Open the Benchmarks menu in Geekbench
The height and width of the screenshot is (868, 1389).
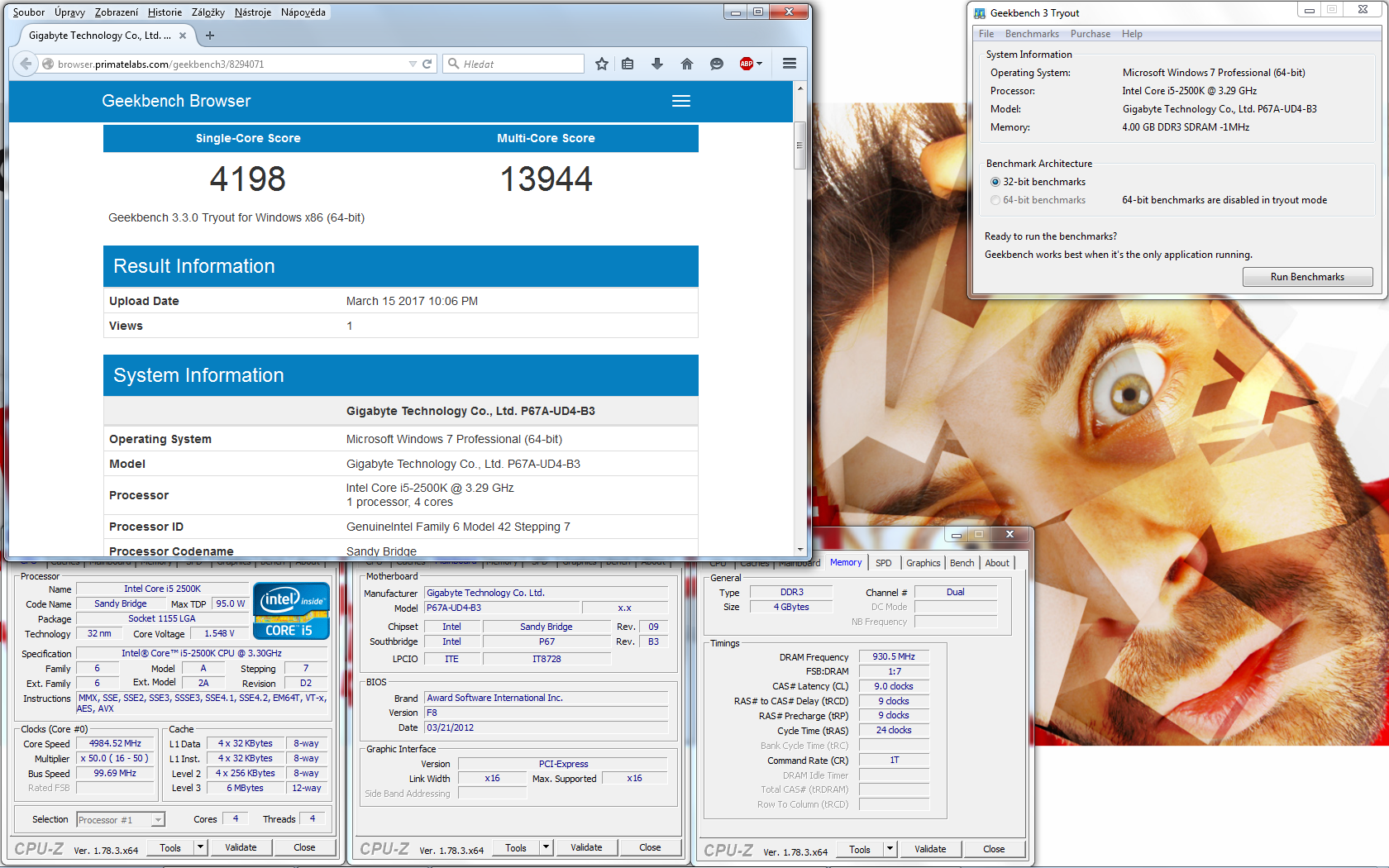click(1032, 34)
